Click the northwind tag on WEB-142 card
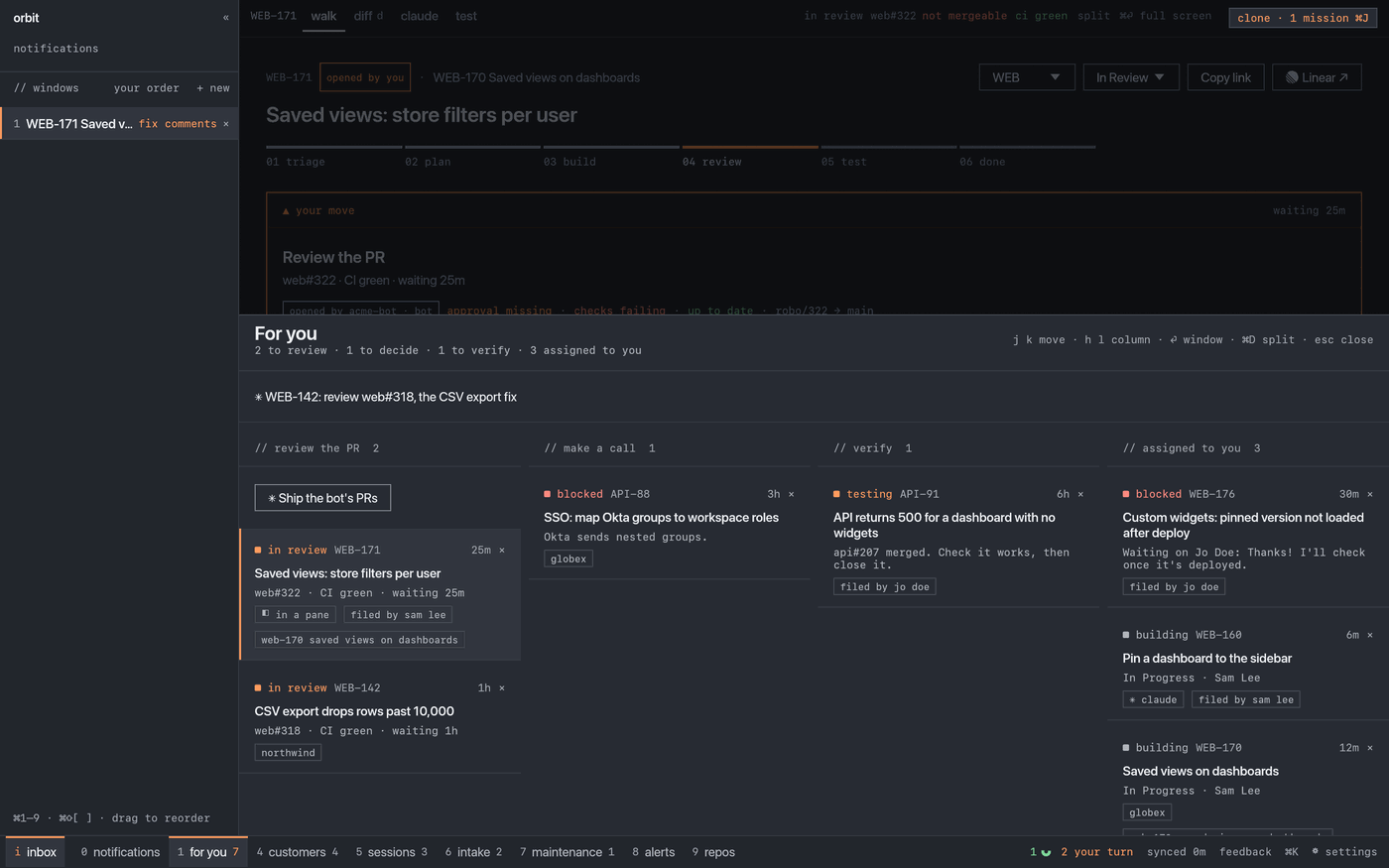1389x868 pixels. tap(288, 753)
